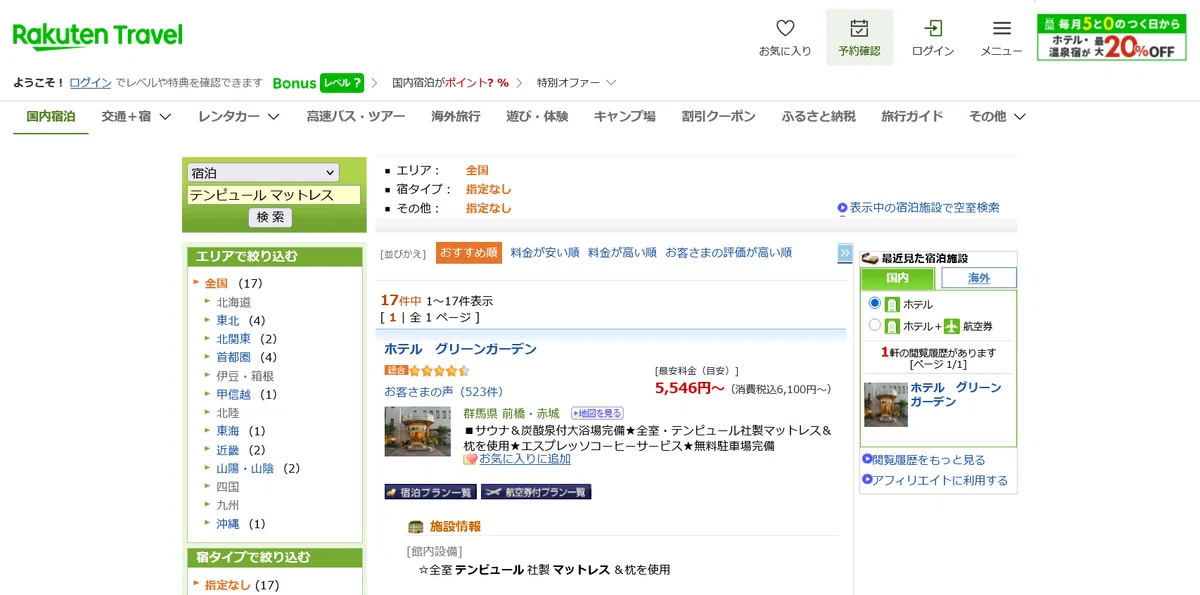Filter area by 山陽・山陰
Image resolution: width=1200 pixels, height=595 pixels.
[x=246, y=468]
